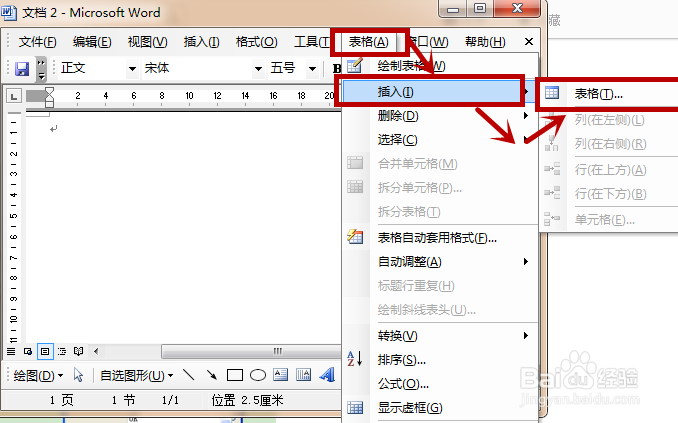678x423 pixels.
Task: Click the Show Gridlines icon
Action: coord(355,407)
